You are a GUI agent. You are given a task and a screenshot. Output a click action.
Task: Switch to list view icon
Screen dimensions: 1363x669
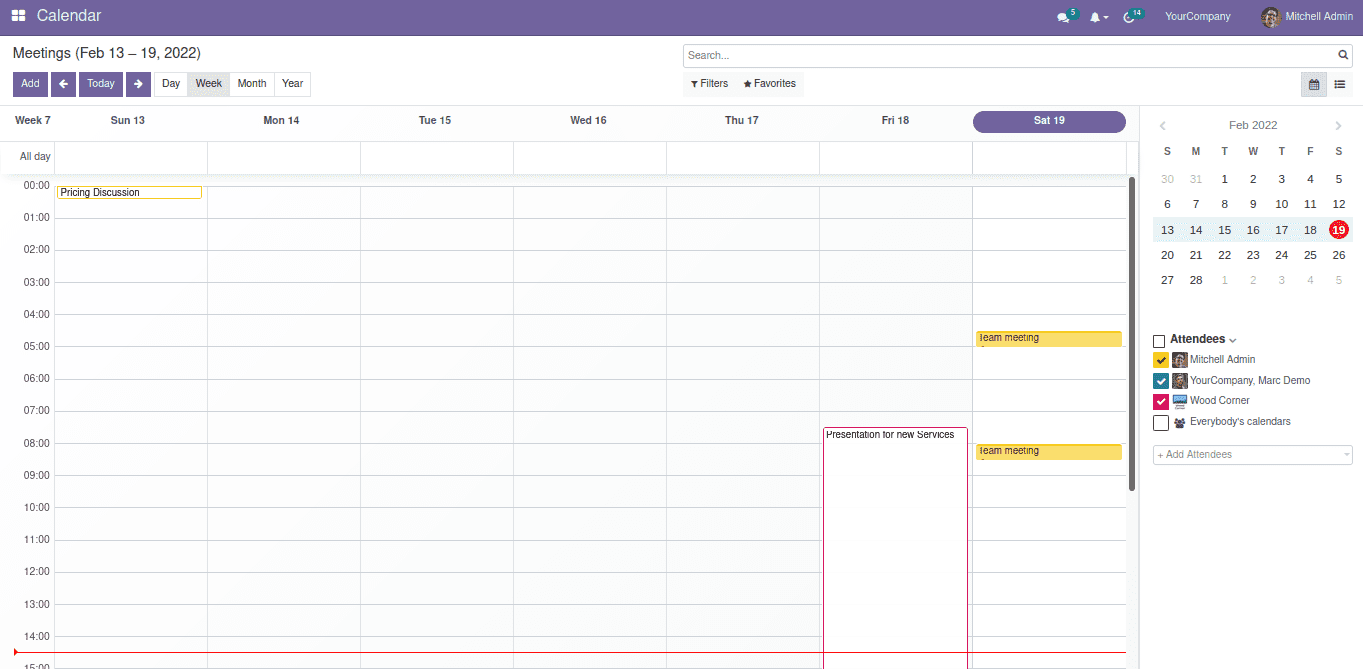pyautogui.click(x=1339, y=85)
